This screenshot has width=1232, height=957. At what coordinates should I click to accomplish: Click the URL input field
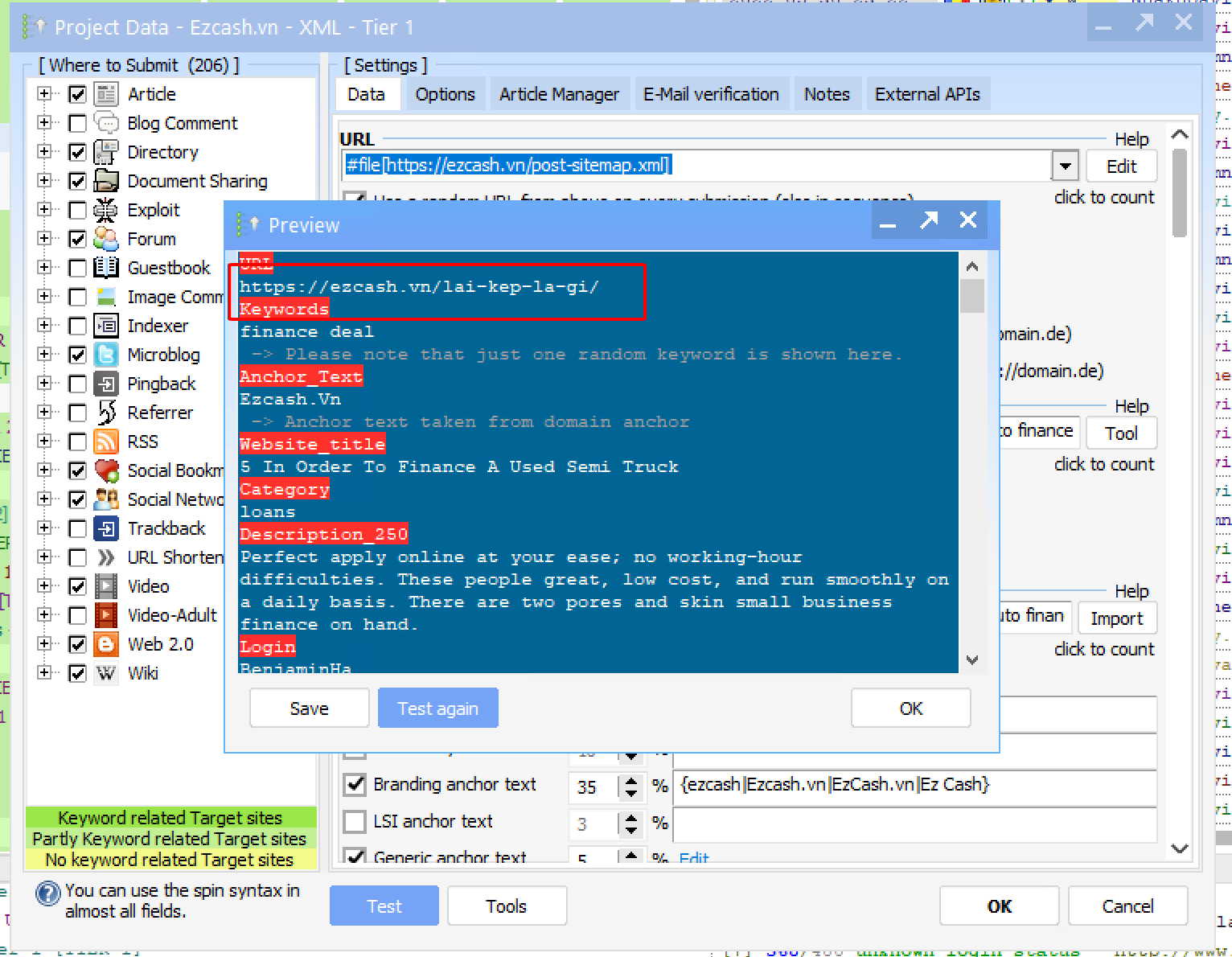coord(697,166)
